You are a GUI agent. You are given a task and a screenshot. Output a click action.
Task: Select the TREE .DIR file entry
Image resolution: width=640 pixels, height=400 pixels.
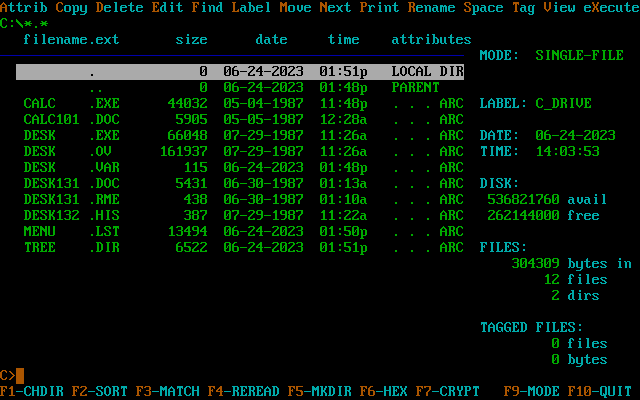click(x=240, y=247)
